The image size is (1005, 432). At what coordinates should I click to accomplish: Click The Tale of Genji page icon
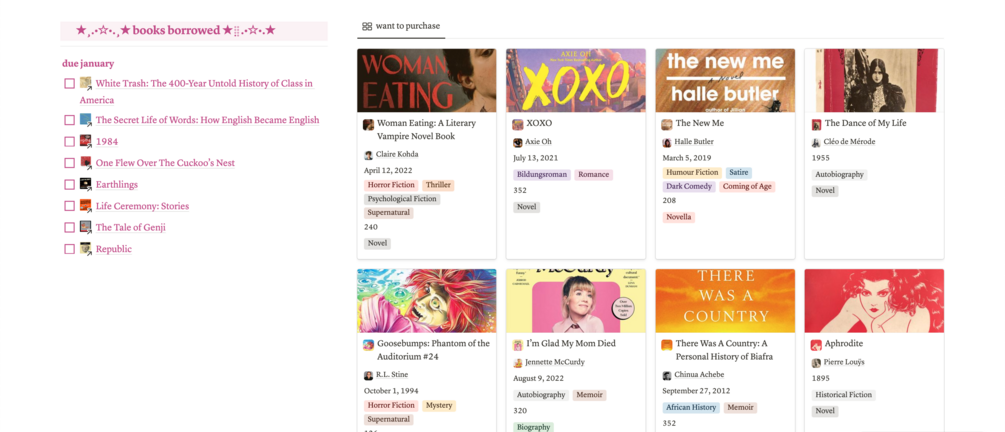pos(86,228)
